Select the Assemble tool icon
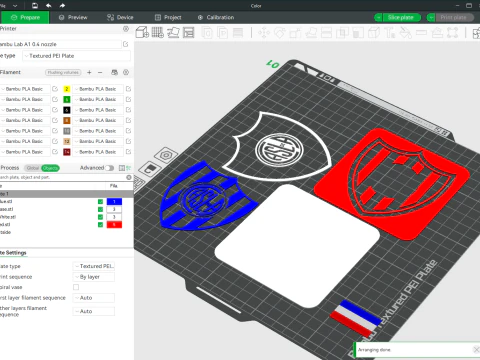 437,33
